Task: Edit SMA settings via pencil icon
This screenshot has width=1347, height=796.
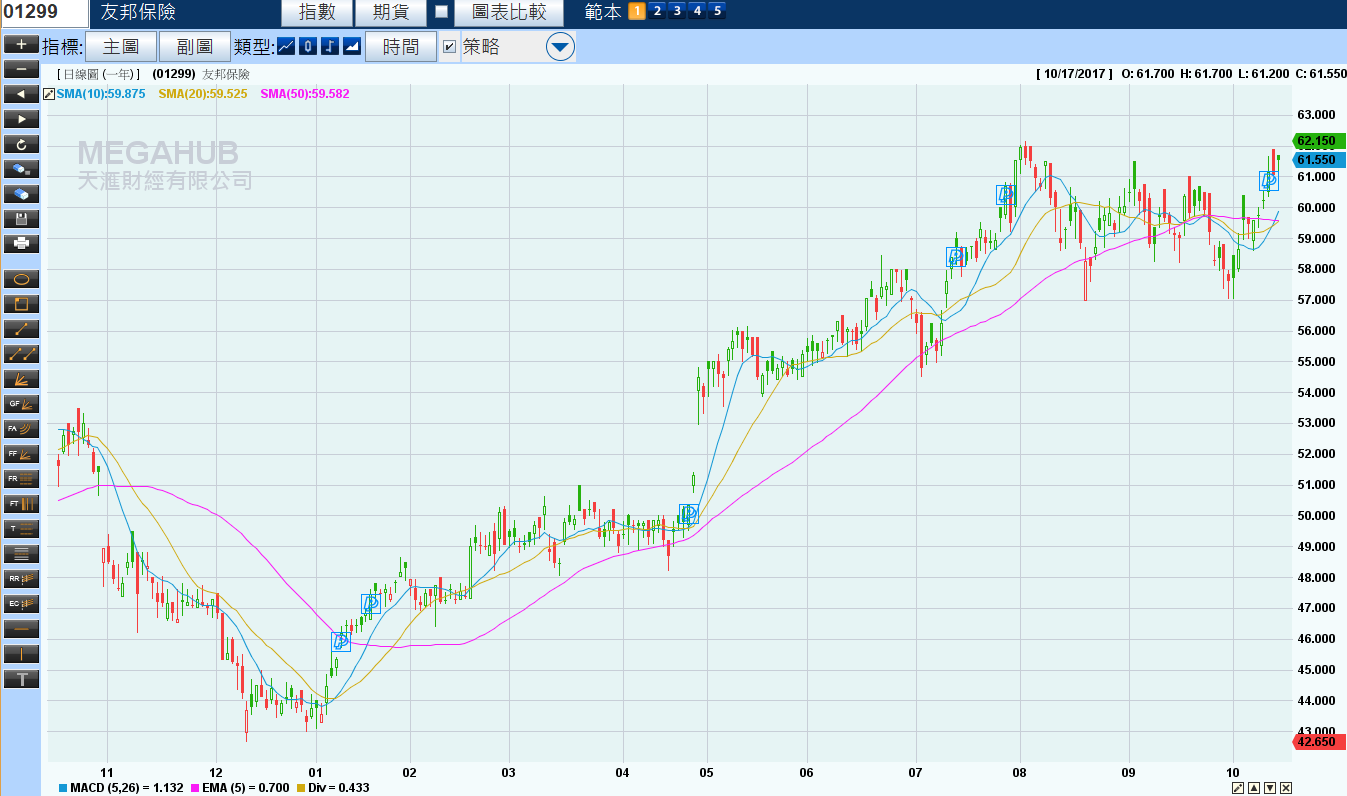Action: tap(50, 93)
